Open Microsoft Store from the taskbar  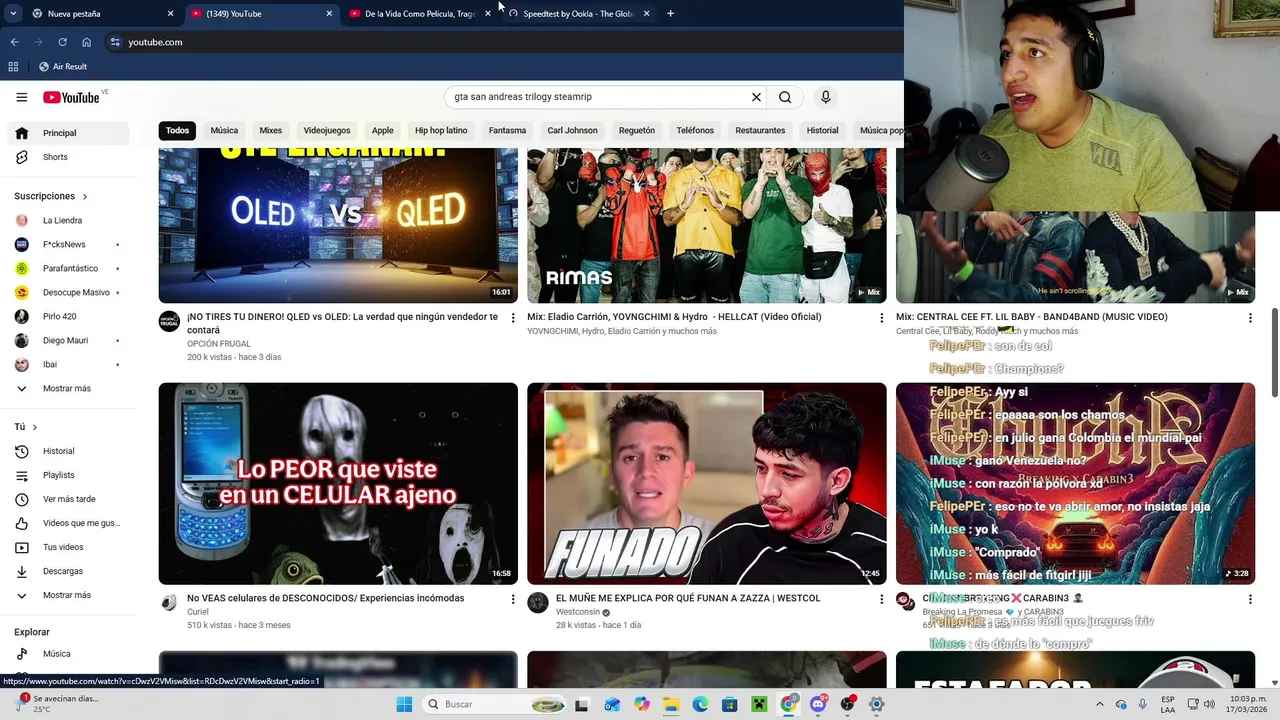coord(730,704)
